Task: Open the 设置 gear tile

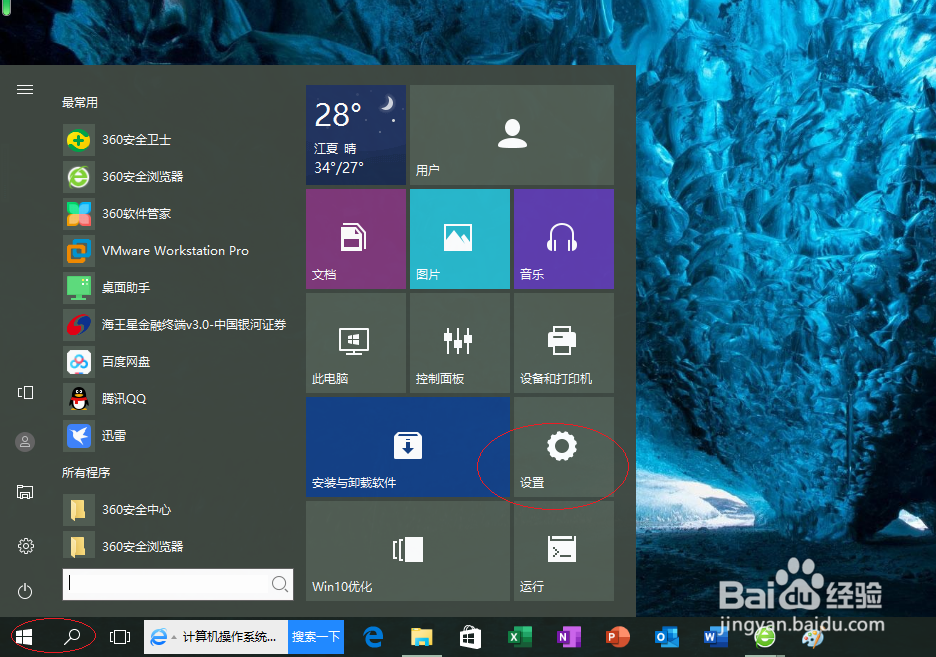Action: 564,447
